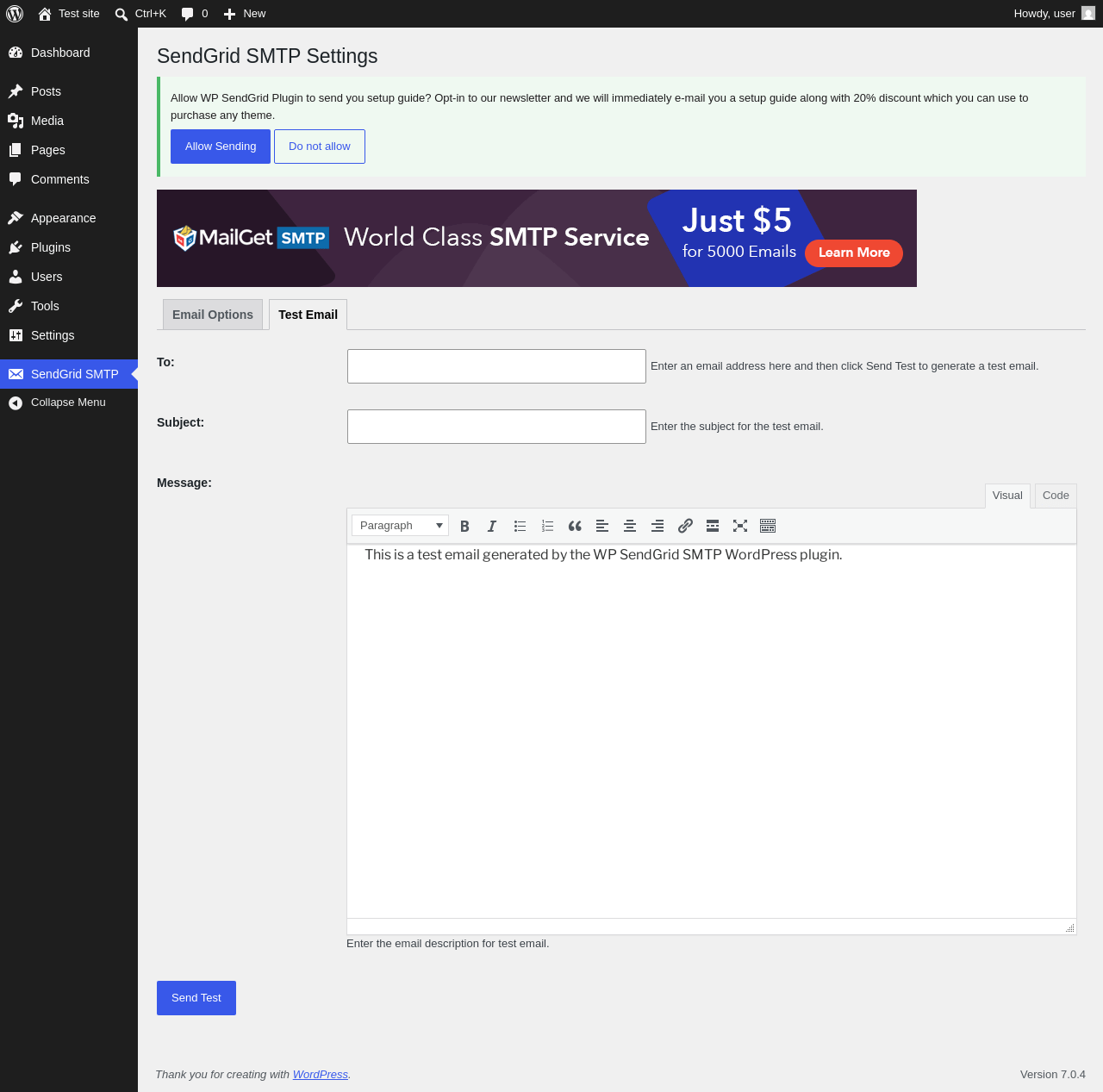Select the Test Email tab
The height and width of the screenshot is (1092, 1103).
pos(308,315)
